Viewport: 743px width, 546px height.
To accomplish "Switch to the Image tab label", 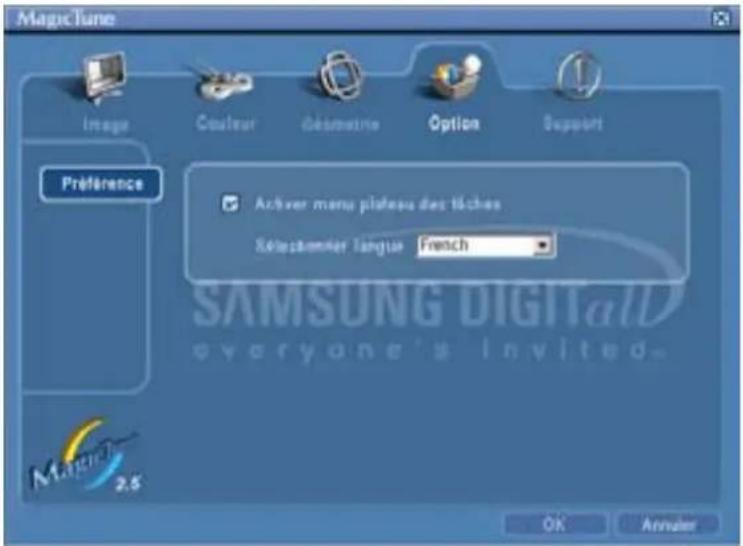I will click(x=106, y=124).
